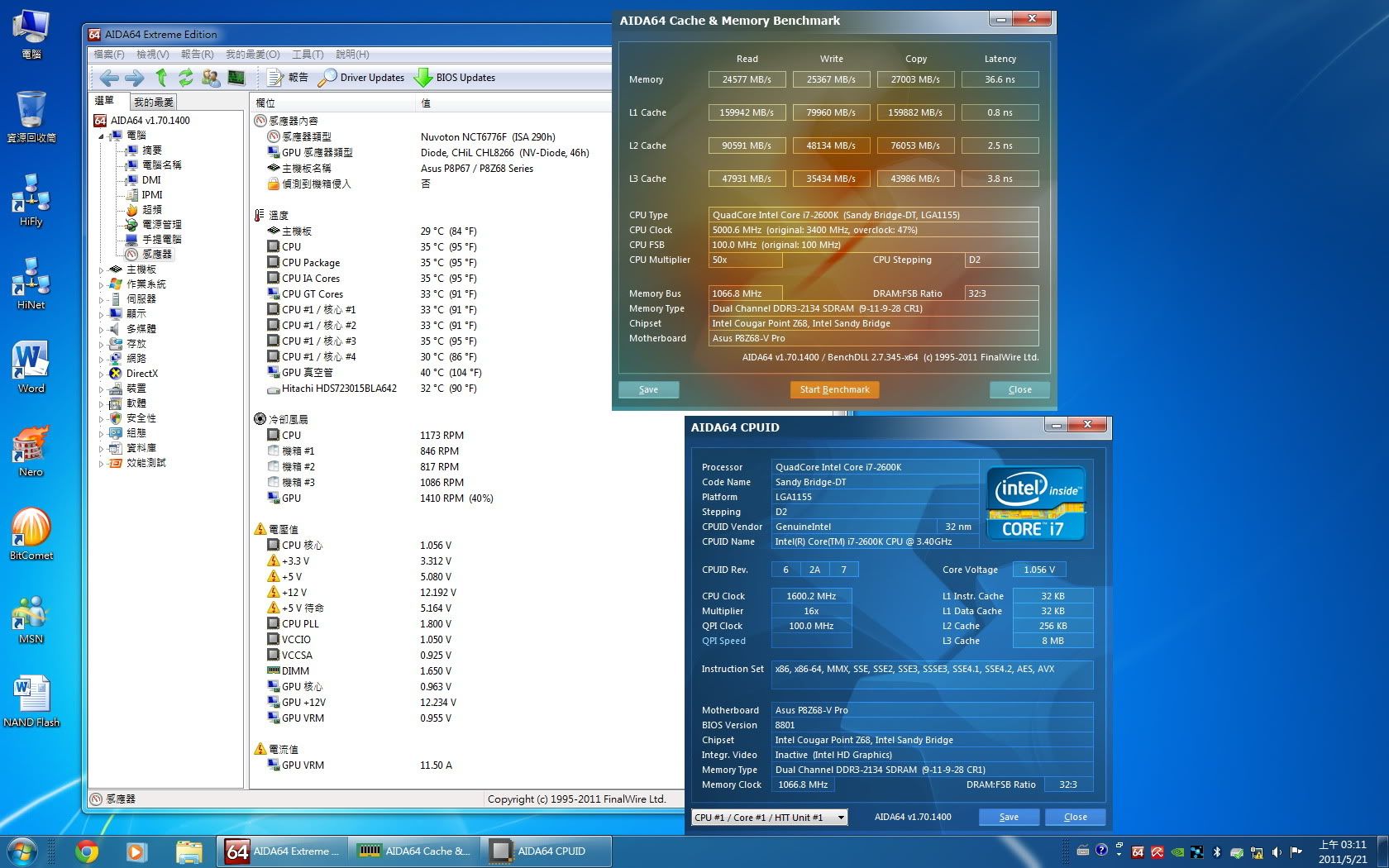
Task: Expand the 顯示 tree node
Action: click(x=102, y=314)
